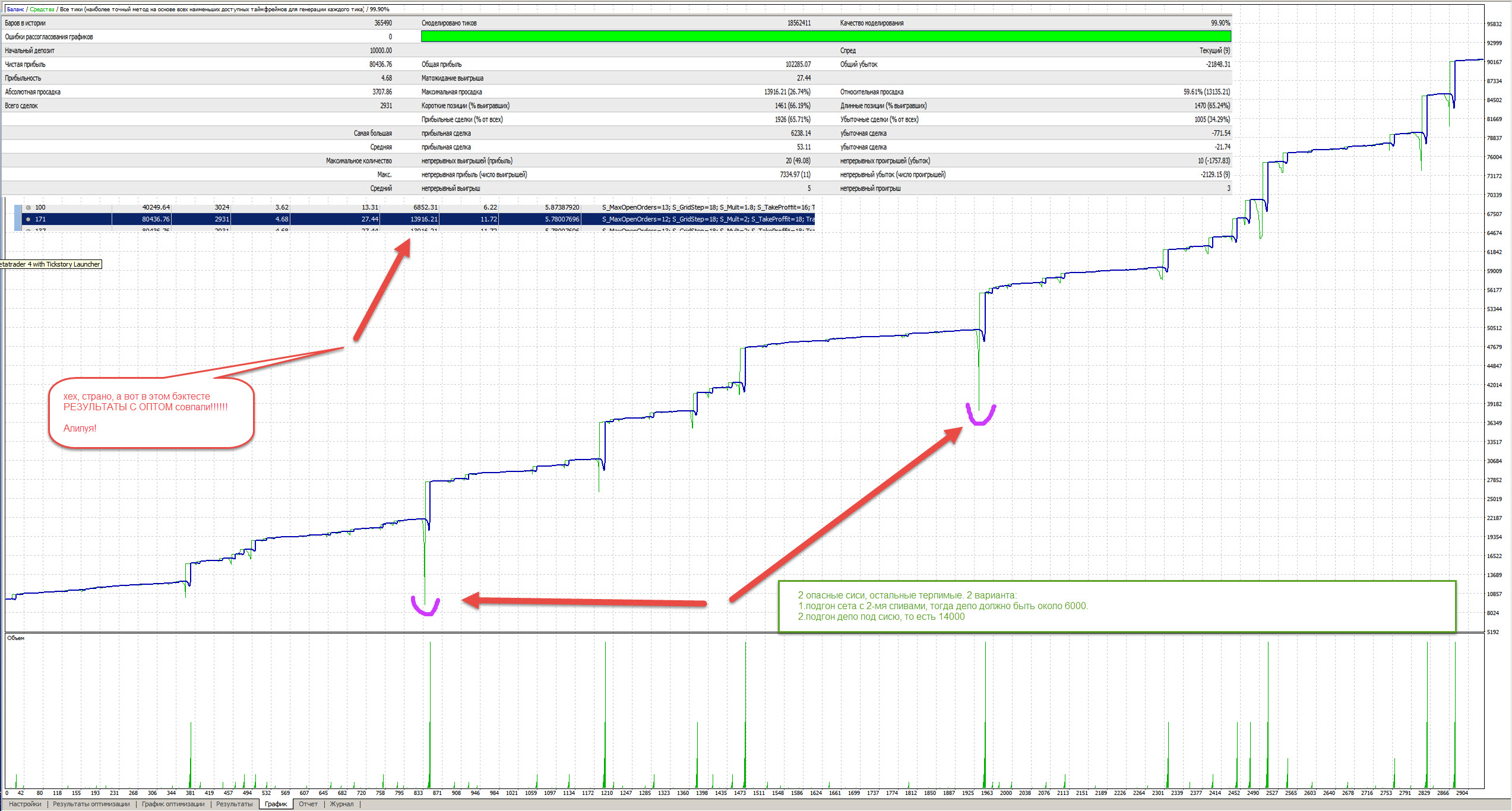Click average profitable trade value 53.11
1512x811 pixels.
coord(803,147)
